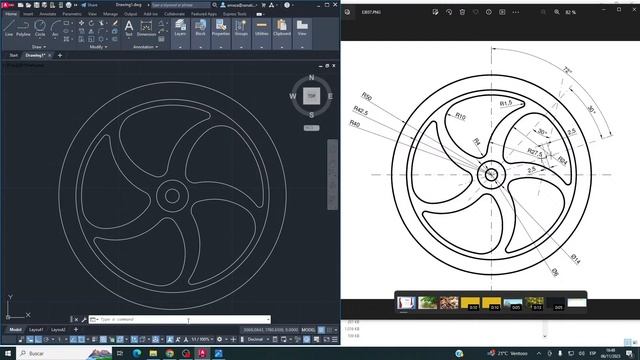Toggle annotation objects visibility in status bar

coord(169,339)
